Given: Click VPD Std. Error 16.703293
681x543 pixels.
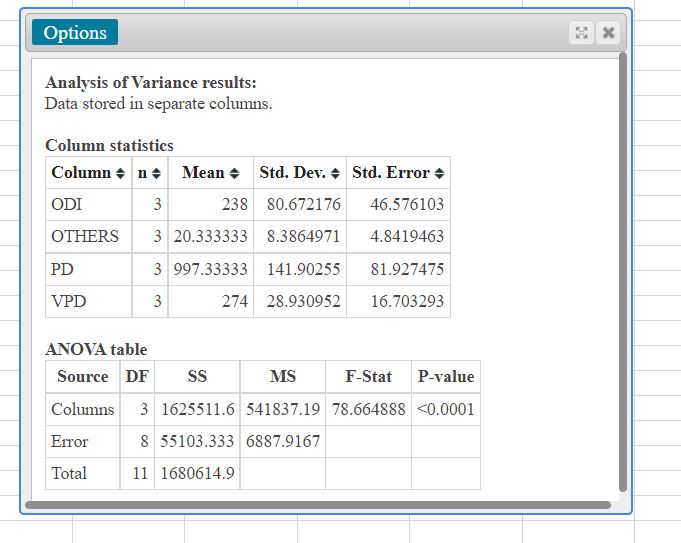Looking at the screenshot, I should 407,301.
